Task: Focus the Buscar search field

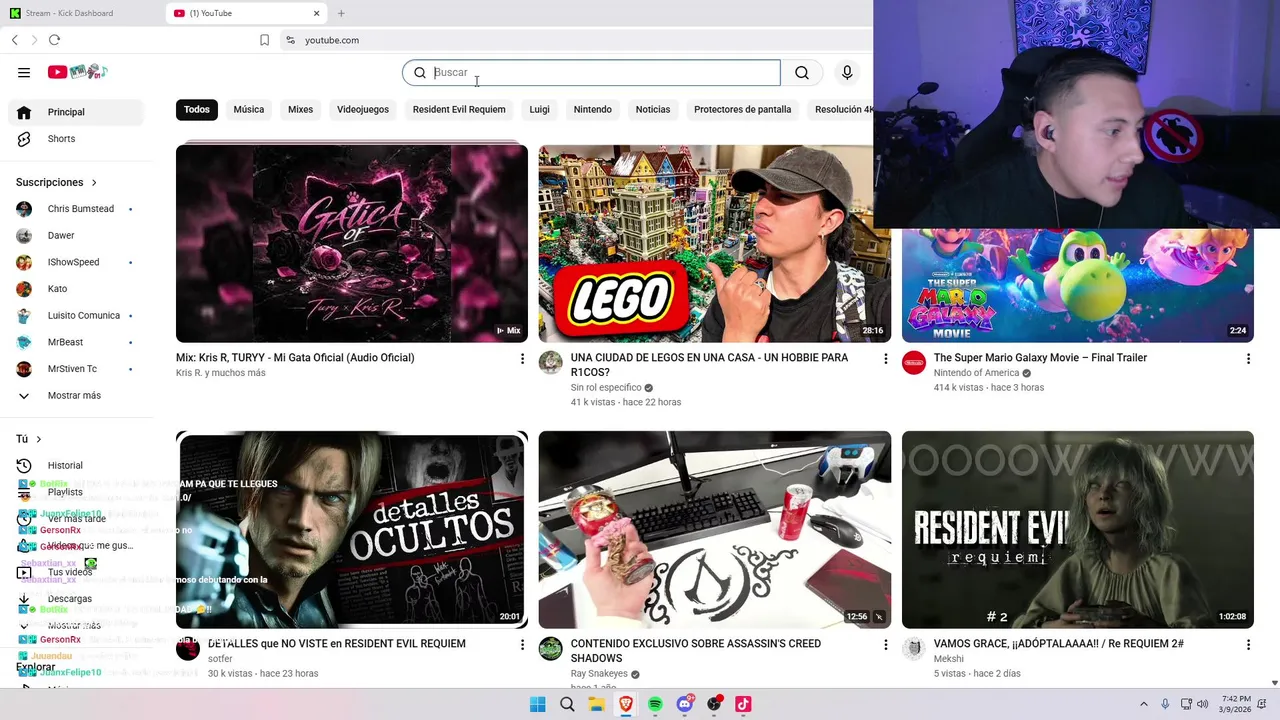Action: click(x=591, y=72)
